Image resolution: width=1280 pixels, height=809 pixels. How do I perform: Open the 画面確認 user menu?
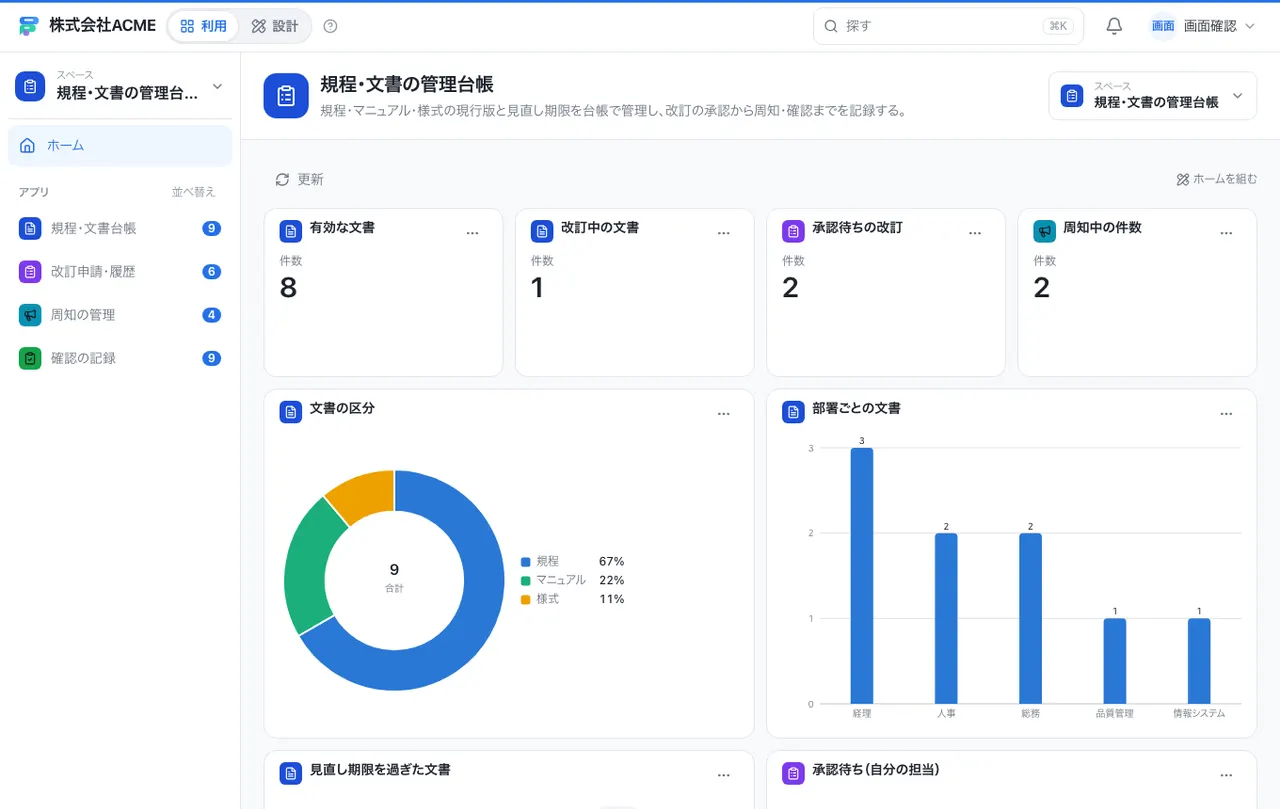click(1202, 26)
